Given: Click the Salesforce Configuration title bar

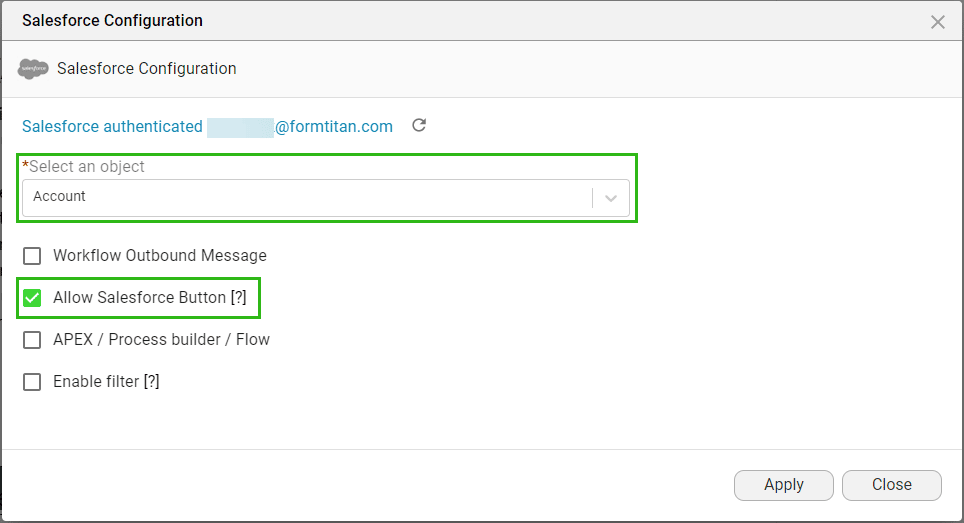Looking at the screenshot, I should (x=112, y=21).
